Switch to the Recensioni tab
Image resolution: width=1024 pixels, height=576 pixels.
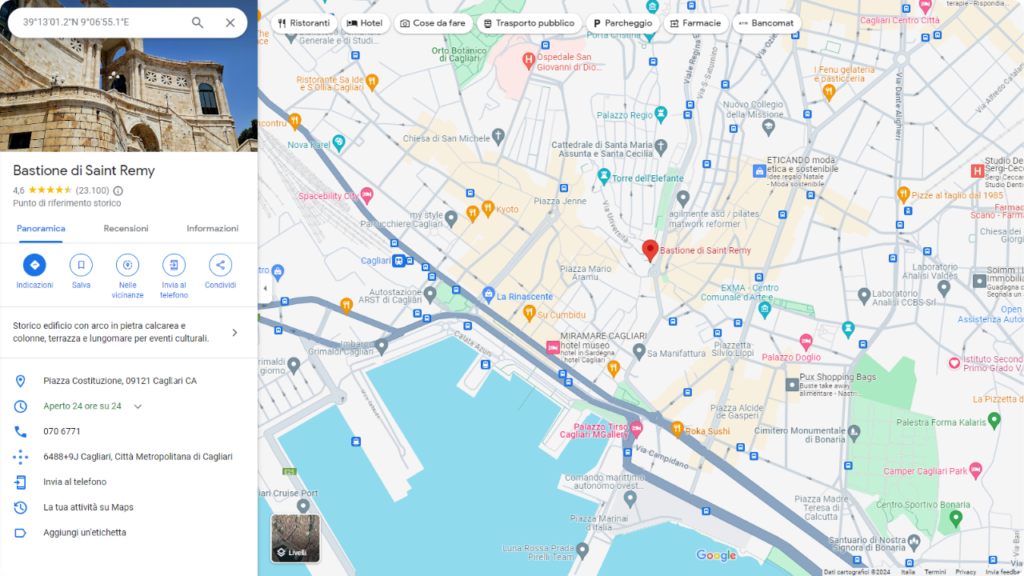point(125,229)
